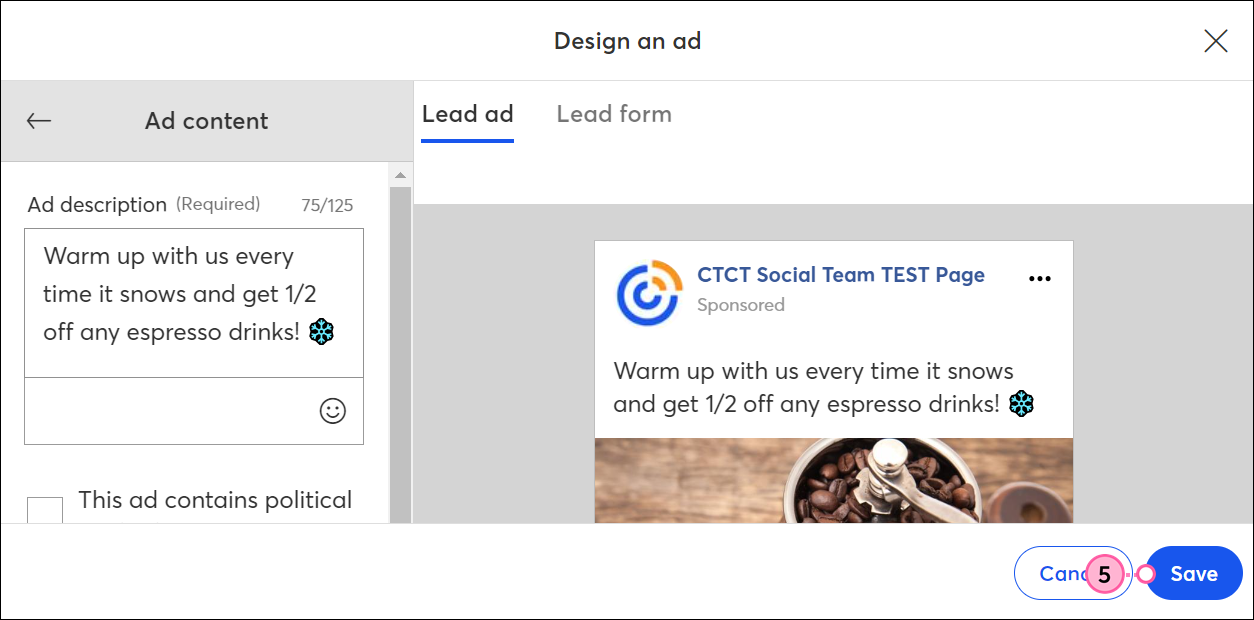Open CTCT Social Team TEST Page link
This screenshot has width=1254, height=620.
(x=841, y=275)
